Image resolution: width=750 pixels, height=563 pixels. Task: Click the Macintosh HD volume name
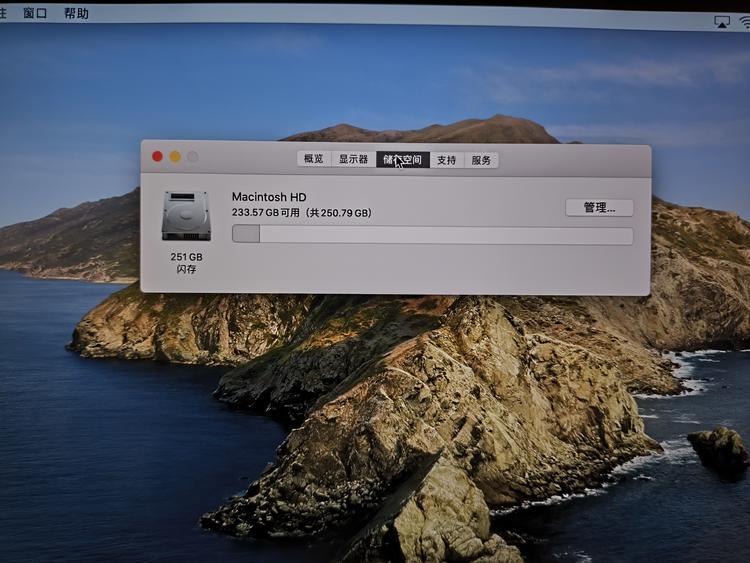269,197
